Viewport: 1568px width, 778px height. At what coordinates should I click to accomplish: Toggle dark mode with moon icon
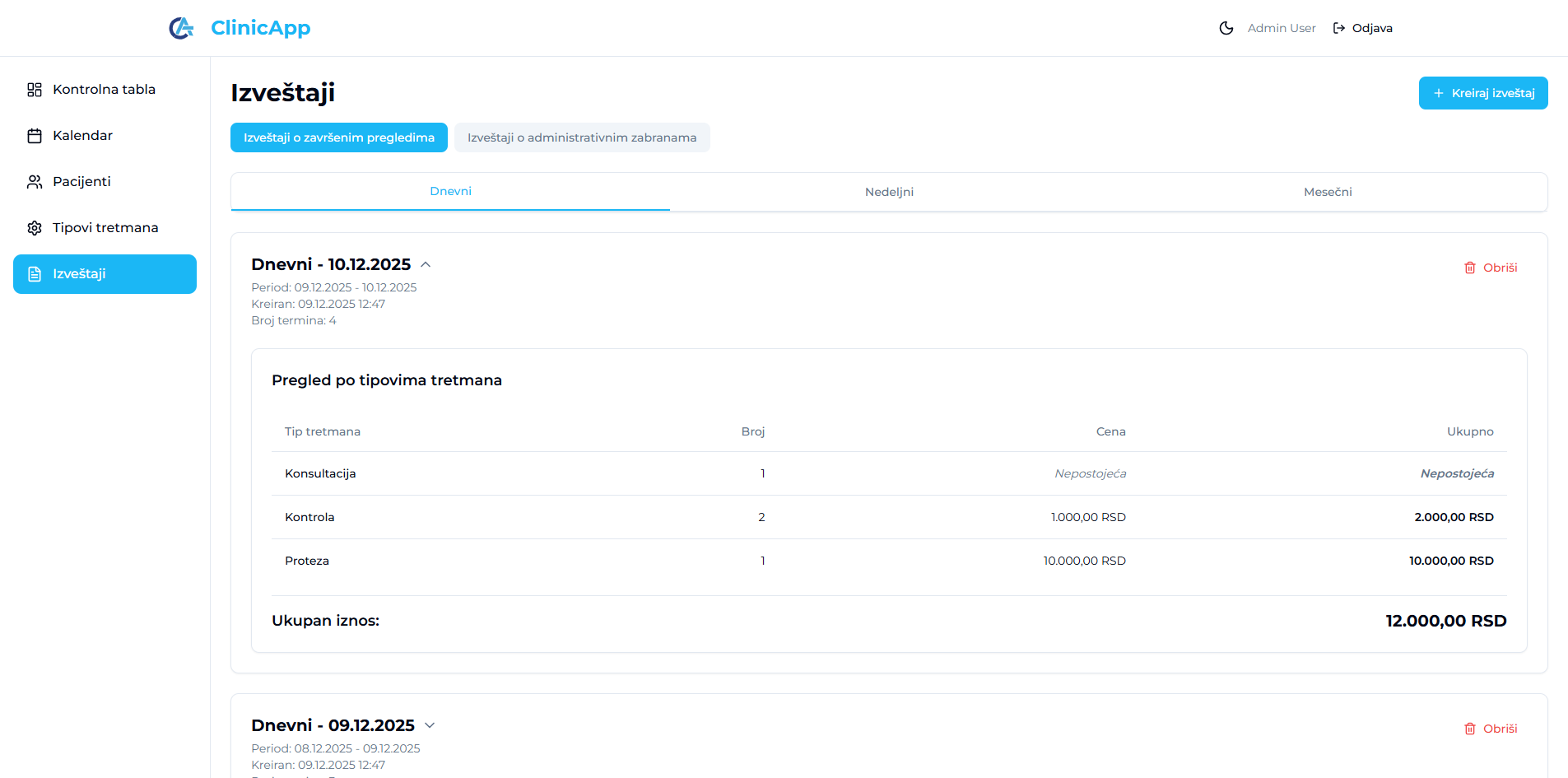click(x=1226, y=28)
